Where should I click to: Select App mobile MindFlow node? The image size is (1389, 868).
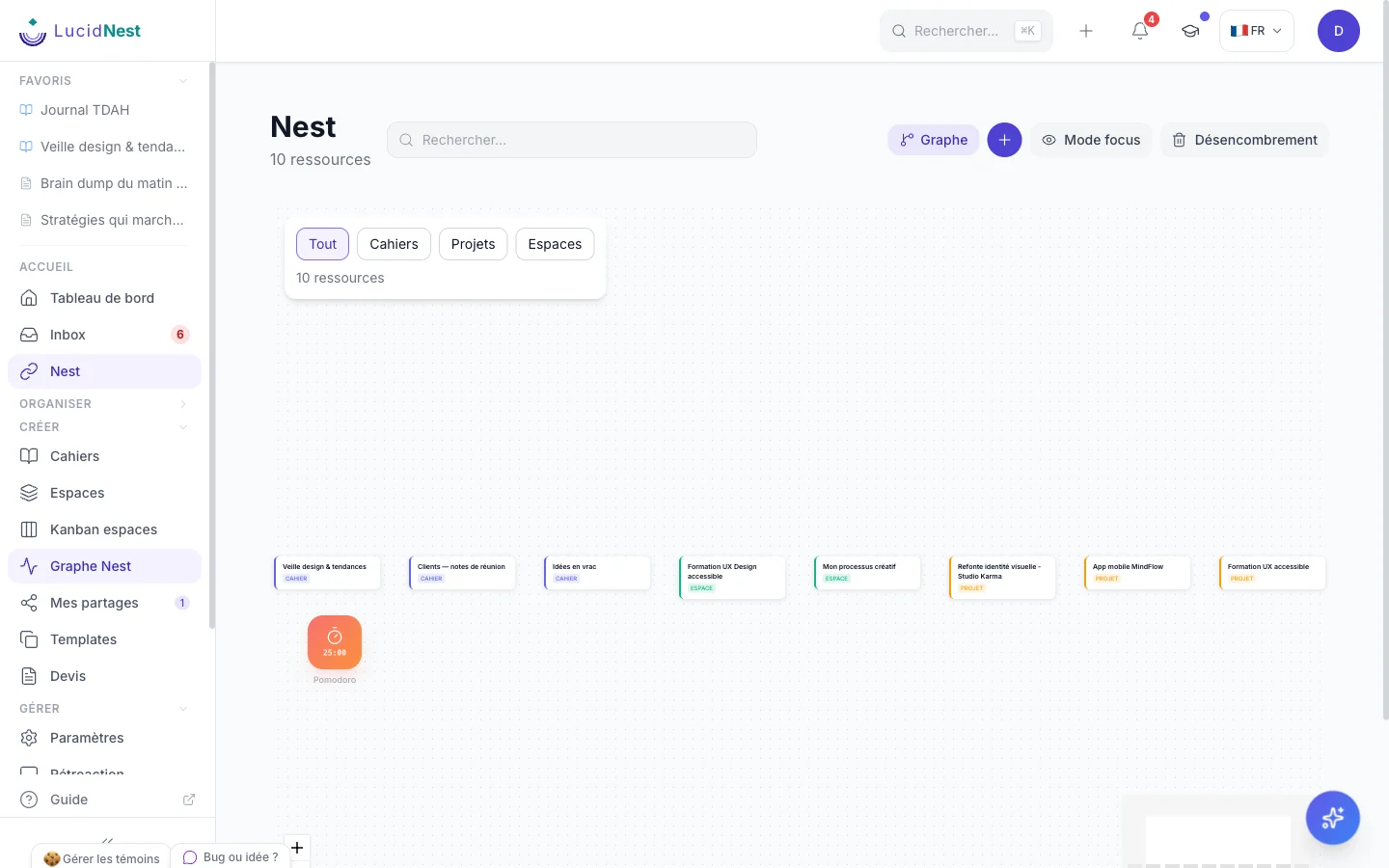[1137, 572]
